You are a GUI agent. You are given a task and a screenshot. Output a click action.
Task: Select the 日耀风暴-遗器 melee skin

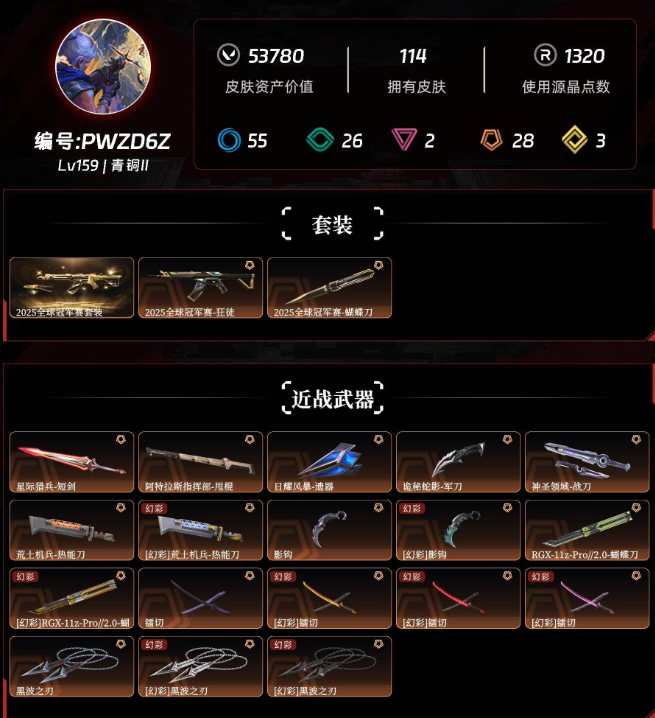tap(329, 462)
